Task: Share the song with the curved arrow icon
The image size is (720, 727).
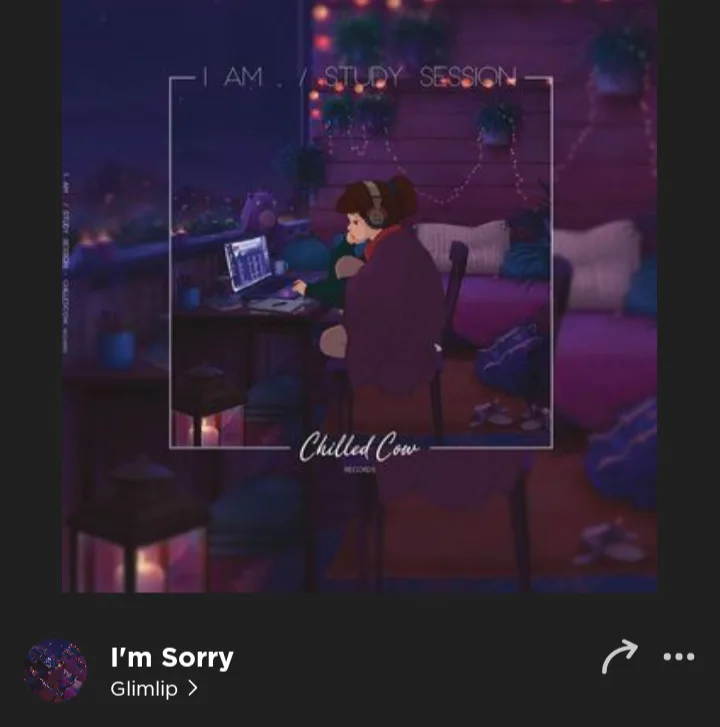Action: click(x=619, y=657)
